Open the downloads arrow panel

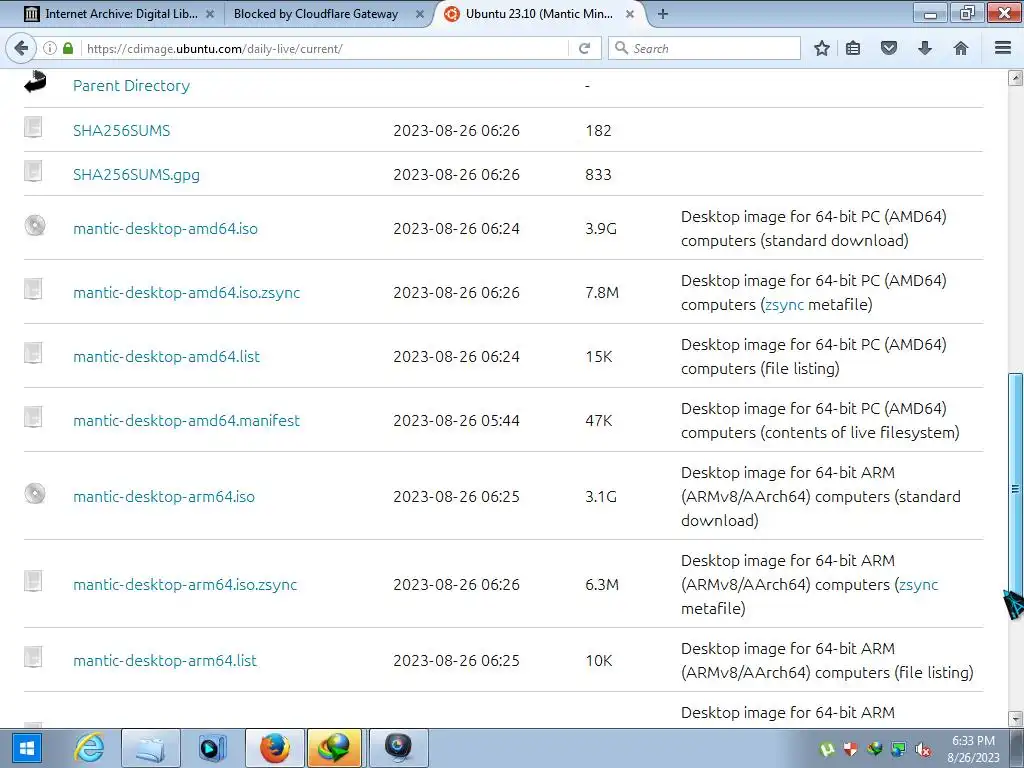(x=925, y=48)
